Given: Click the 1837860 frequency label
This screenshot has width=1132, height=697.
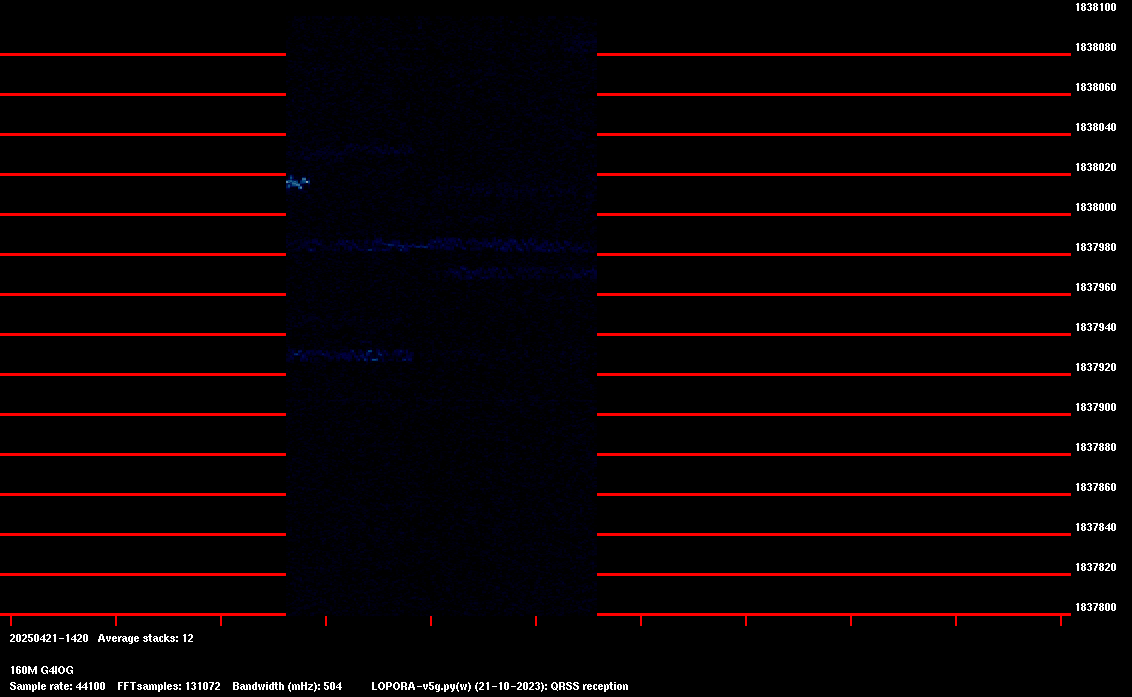Looking at the screenshot, I should click(1095, 488).
